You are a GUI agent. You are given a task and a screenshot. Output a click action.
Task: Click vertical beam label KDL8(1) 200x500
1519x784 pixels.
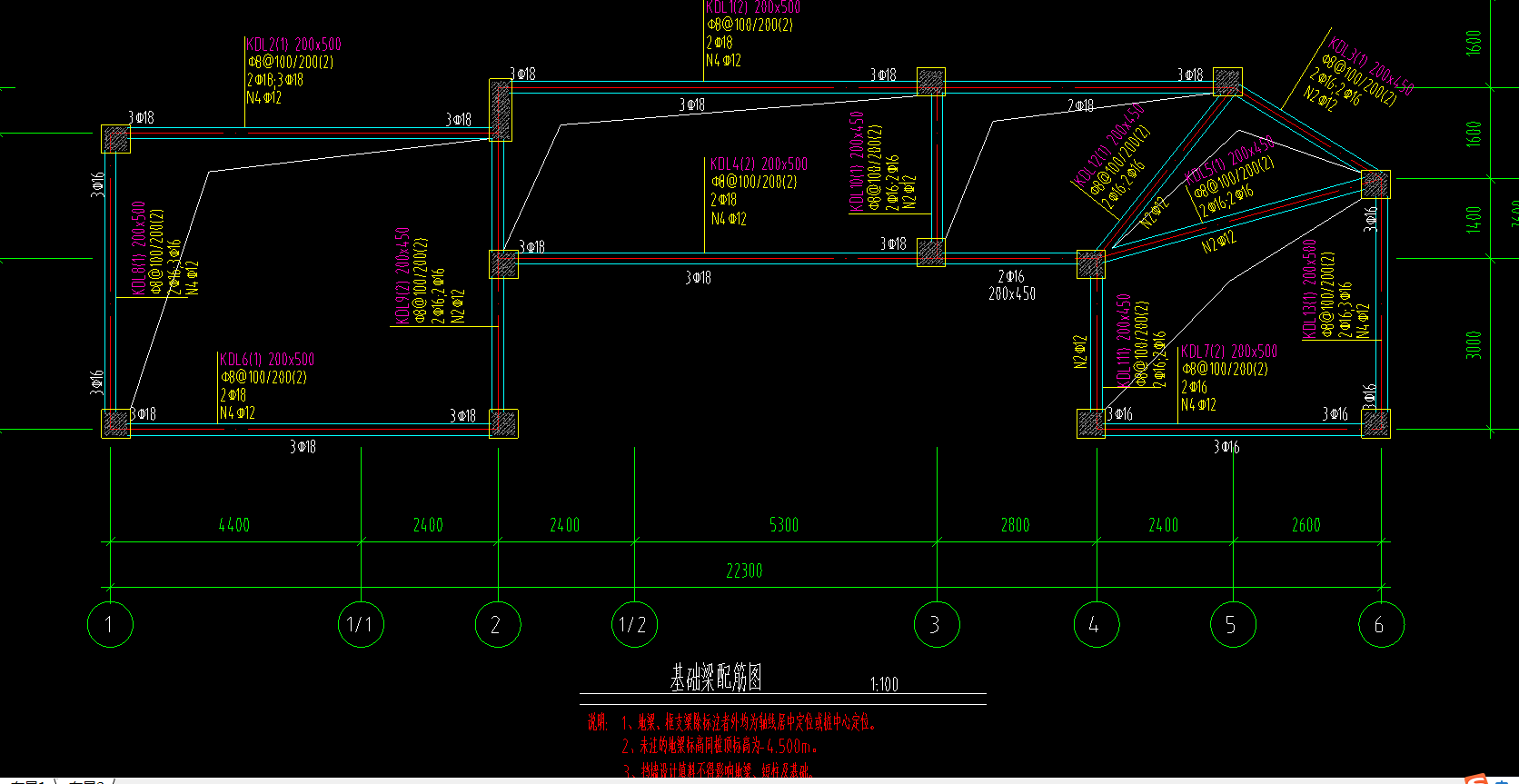click(x=139, y=247)
